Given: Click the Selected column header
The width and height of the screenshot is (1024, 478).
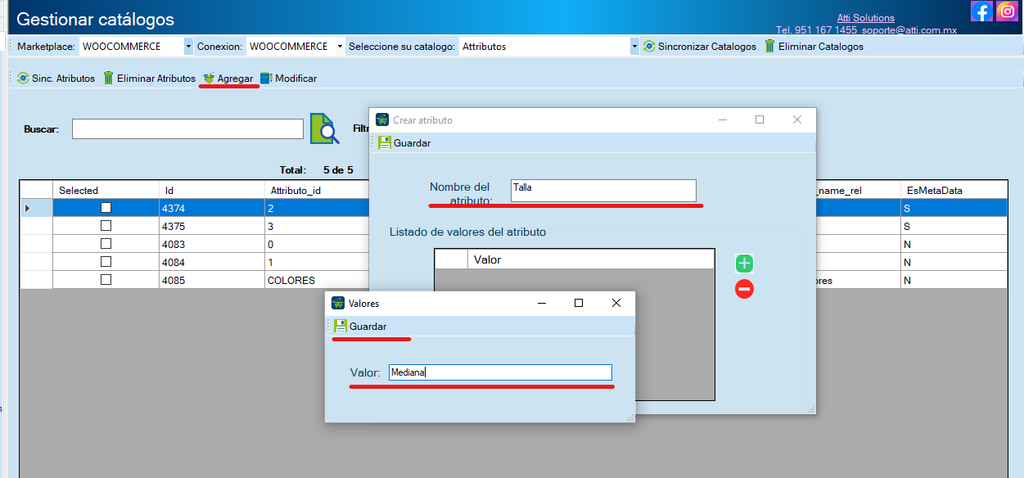Looking at the screenshot, I should 105,190.
